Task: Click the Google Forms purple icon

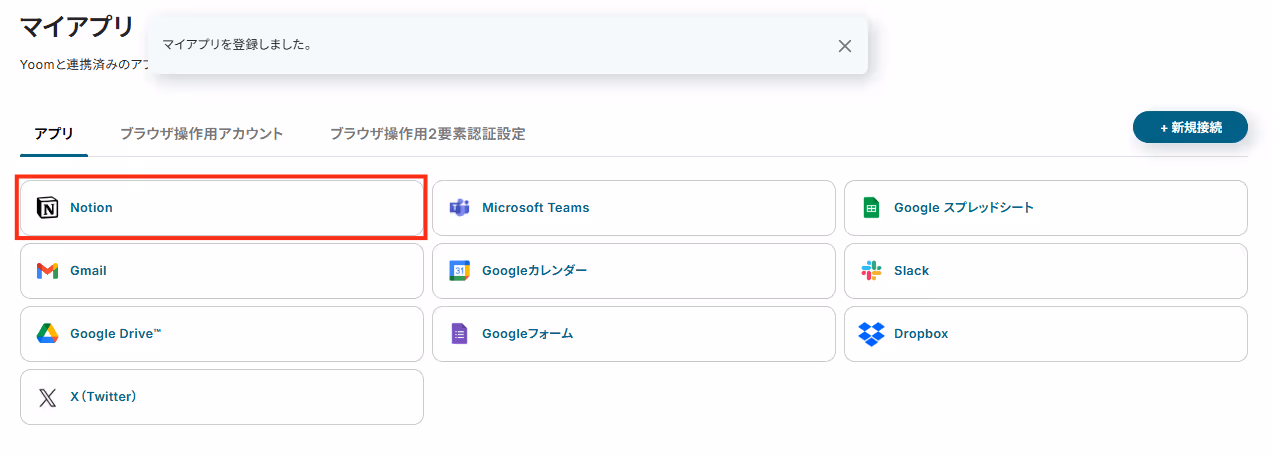Action: (459, 334)
